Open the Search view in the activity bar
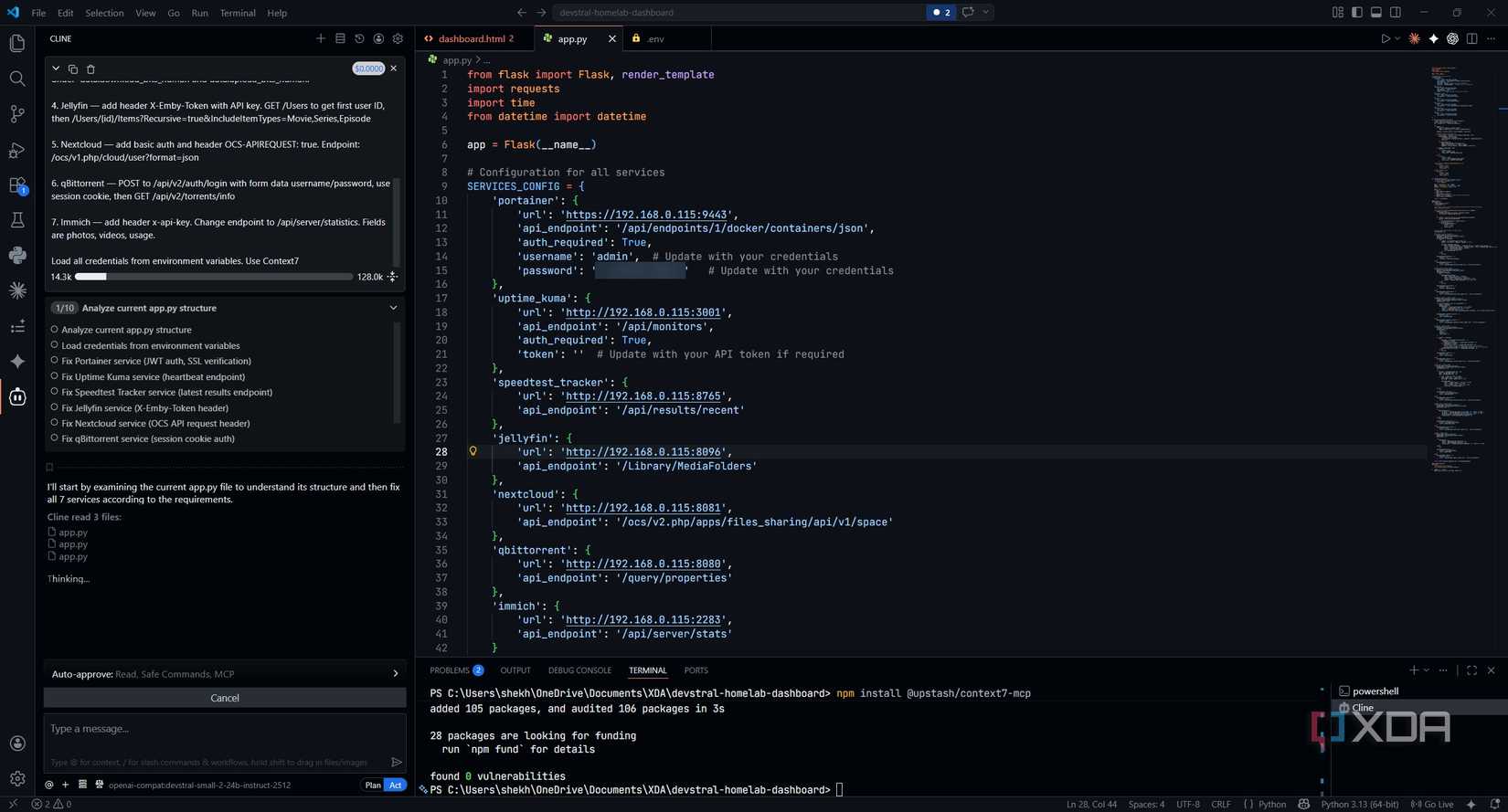 [17, 79]
